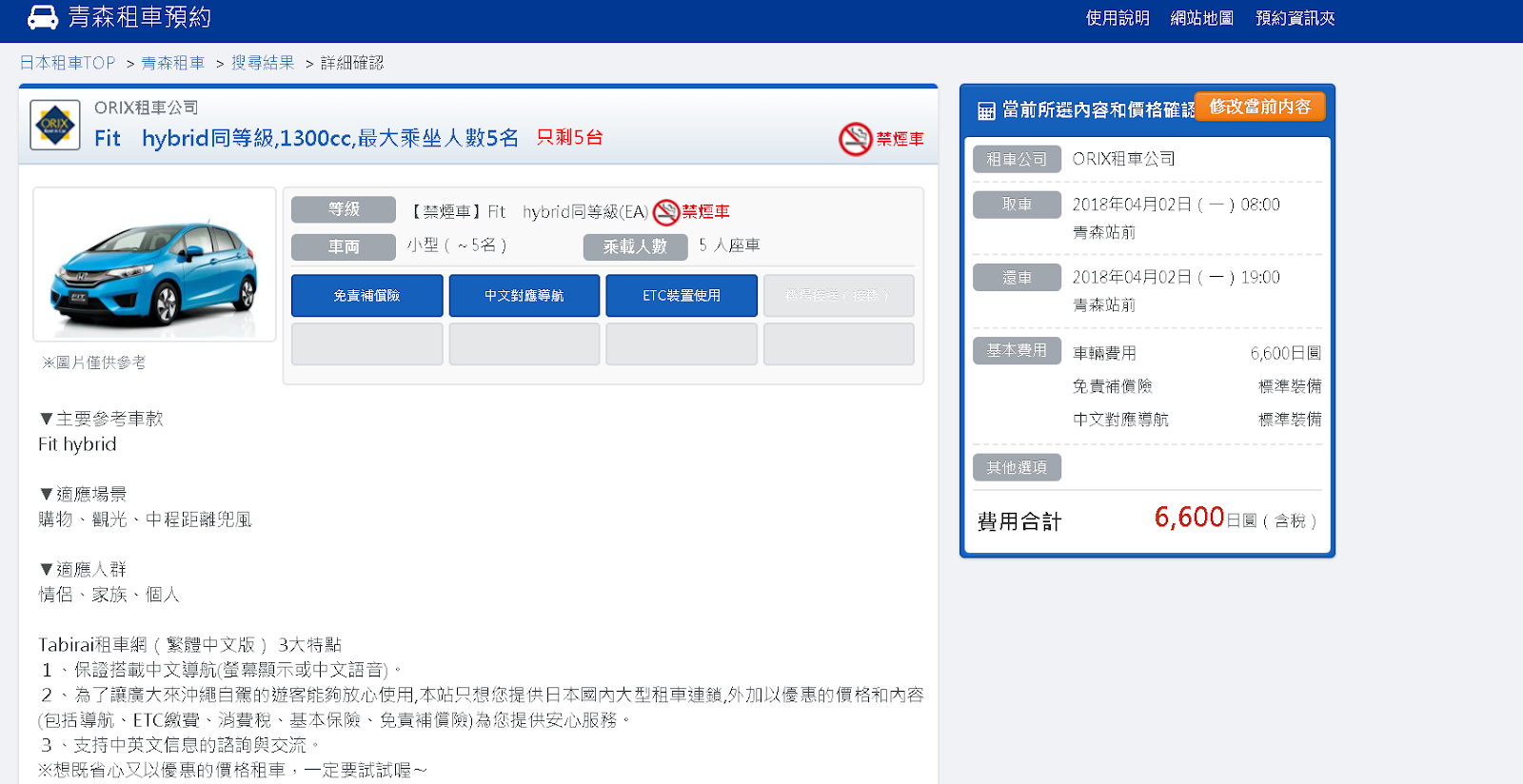Click the 只剩5台 availability notice
The height and width of the screenshot is (784, 1523).
pyautogui.click(x=570, y=137)
